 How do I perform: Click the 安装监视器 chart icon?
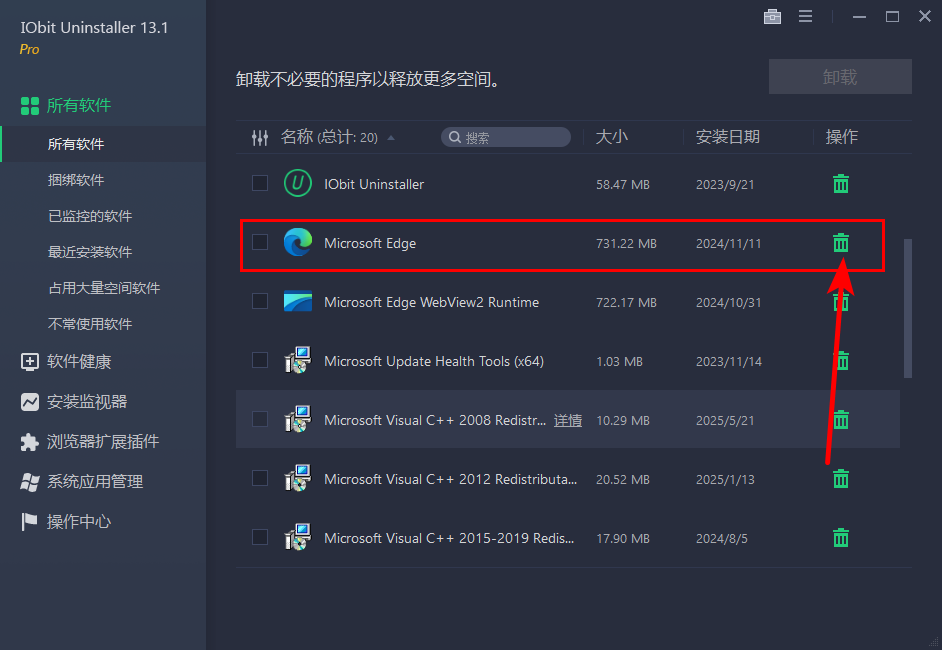click(x=29, y=402)
